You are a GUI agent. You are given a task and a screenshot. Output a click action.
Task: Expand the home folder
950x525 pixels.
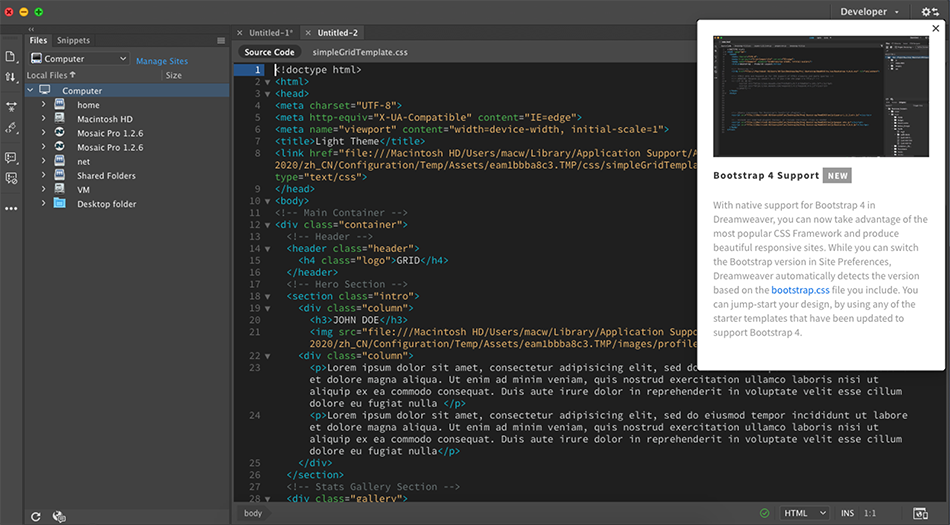pos(44,104)
